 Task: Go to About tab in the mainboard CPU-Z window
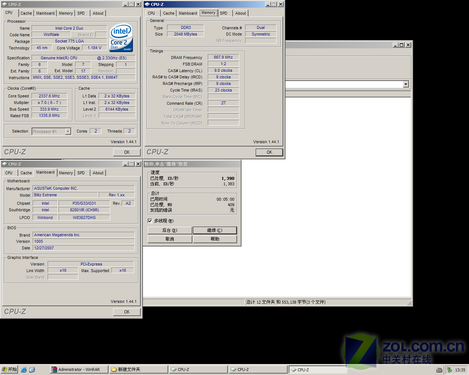tap(98, 173)
